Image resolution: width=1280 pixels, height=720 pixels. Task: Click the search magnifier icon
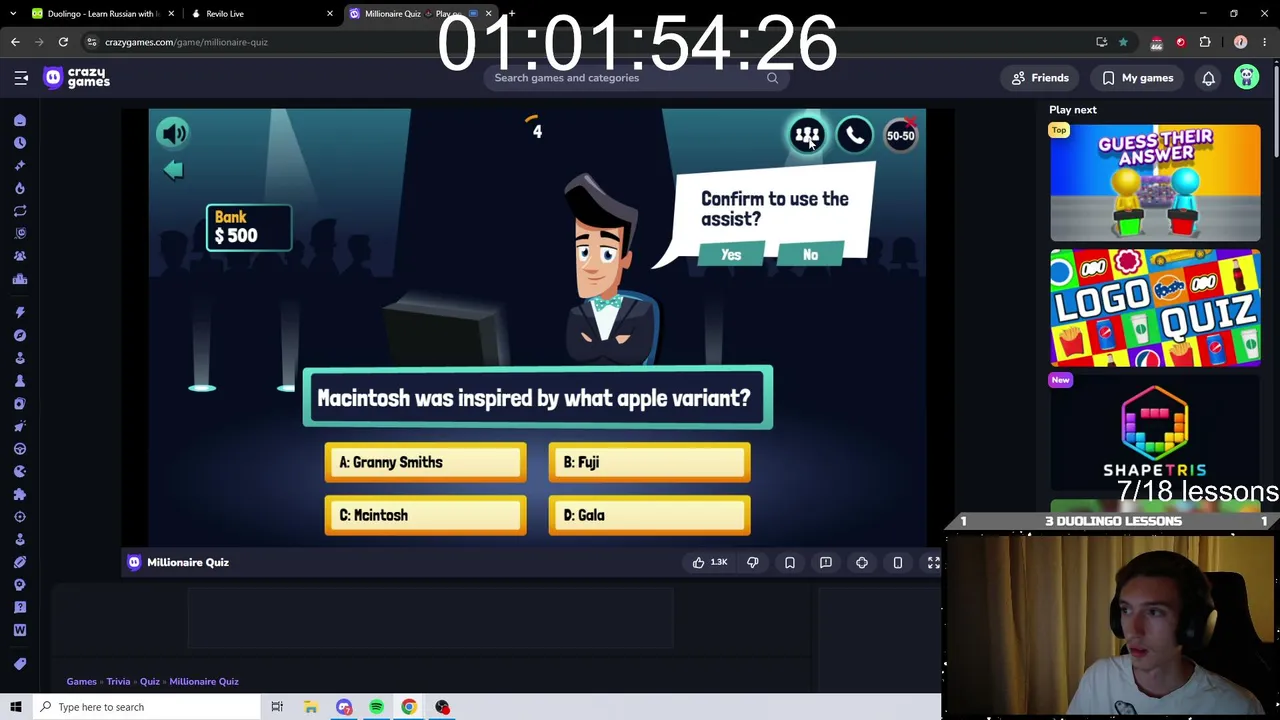772,78
